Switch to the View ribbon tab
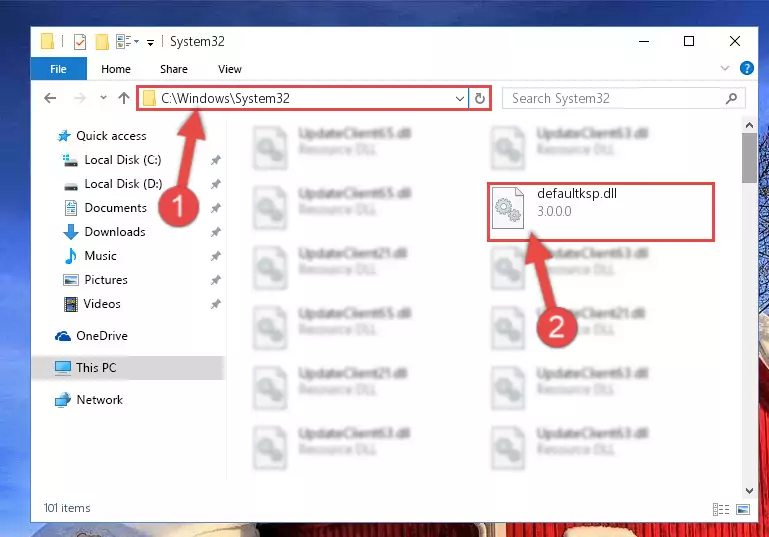Image resolution: width=769 pixels, height=537 pixels. (x=230, y=69)
